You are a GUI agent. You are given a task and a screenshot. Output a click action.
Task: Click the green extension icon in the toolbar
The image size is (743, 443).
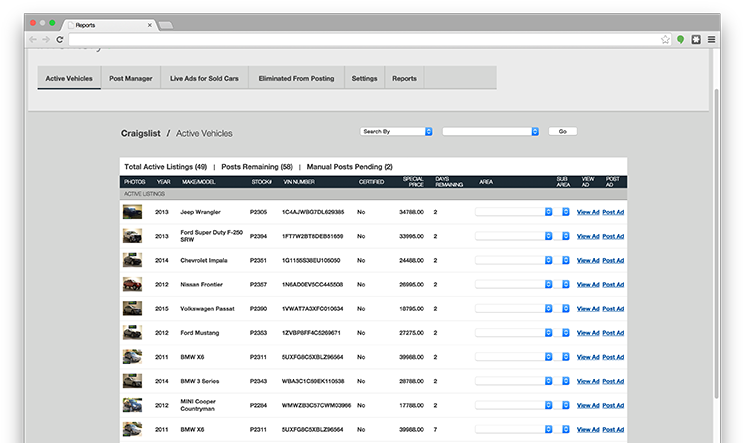[x=680, y=39]
